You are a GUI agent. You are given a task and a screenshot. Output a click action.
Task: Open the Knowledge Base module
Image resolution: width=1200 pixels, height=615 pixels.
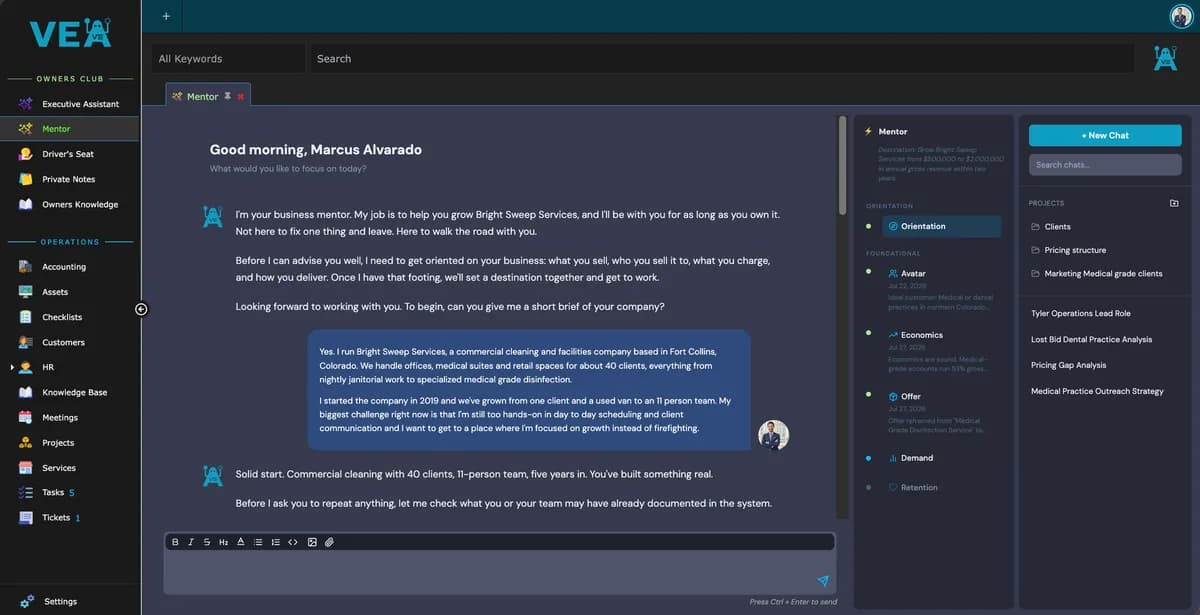click(70, 392)
